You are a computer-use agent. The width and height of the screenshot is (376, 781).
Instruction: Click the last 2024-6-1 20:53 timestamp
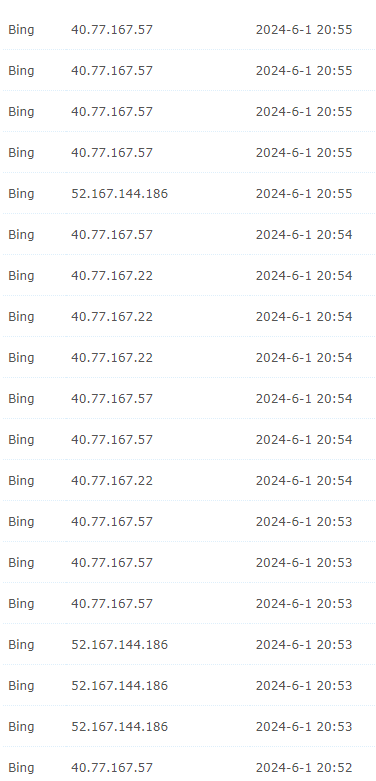304,727
